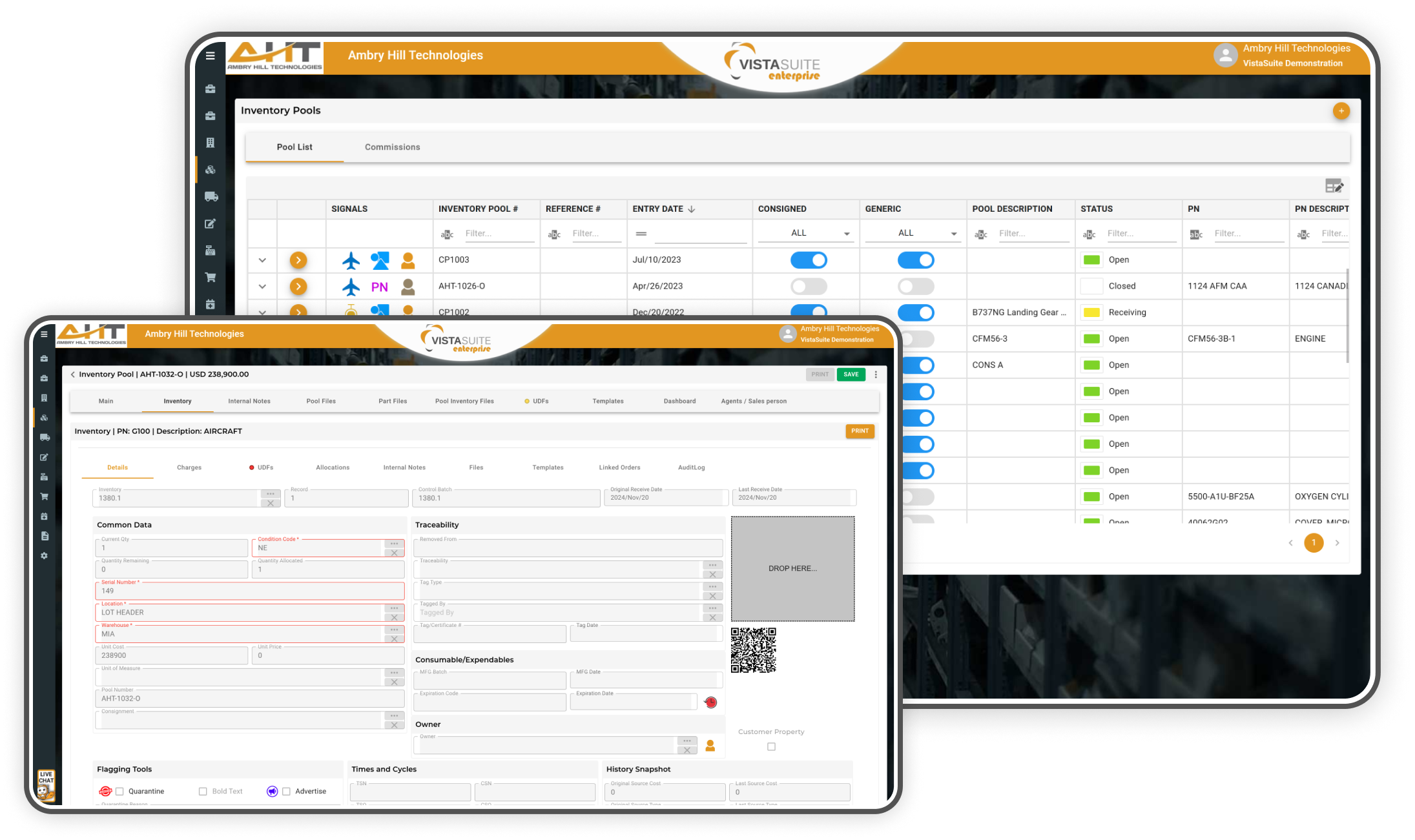Toggle Consigned switch for AHT-1026-O
The width and height of the screenshot is (1415, 840).
(809, 287)
